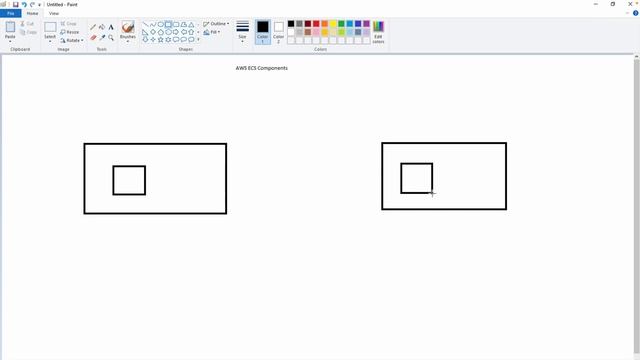Click the Crop command
Screen dimensions: 640x360
tap(69, 24)
